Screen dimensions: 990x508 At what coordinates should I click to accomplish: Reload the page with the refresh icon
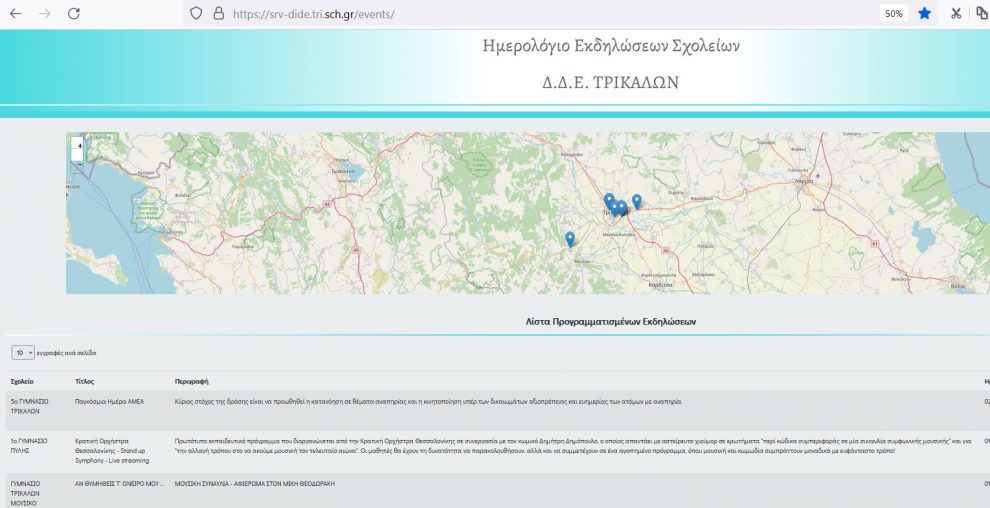click(74, 14)
